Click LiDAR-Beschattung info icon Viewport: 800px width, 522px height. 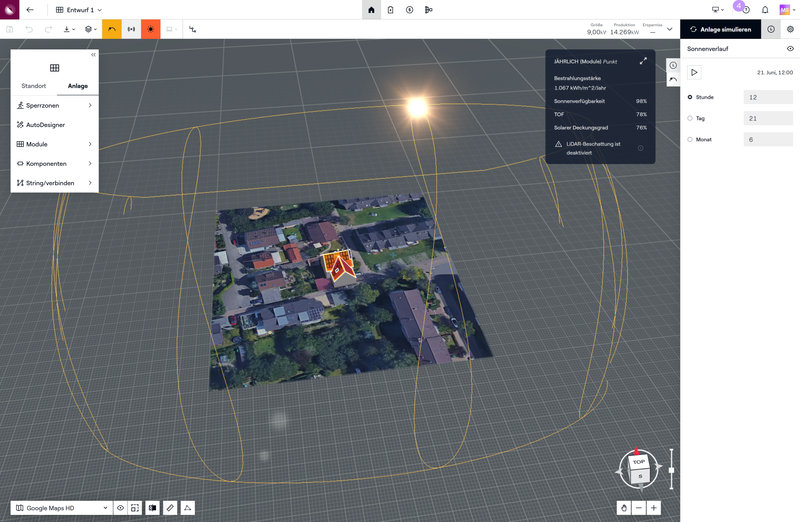tap(640, 148)
